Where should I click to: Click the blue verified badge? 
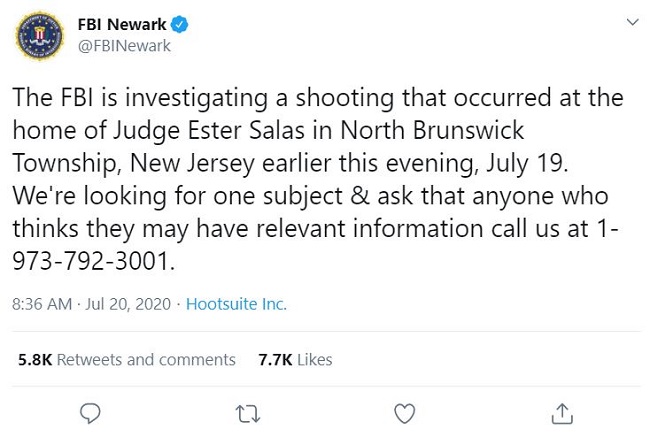[179, 24]
